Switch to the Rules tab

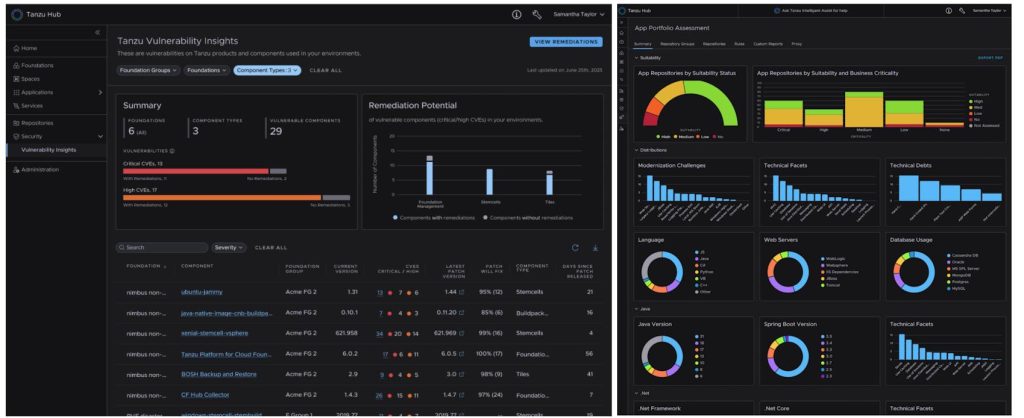pos(739,44)
